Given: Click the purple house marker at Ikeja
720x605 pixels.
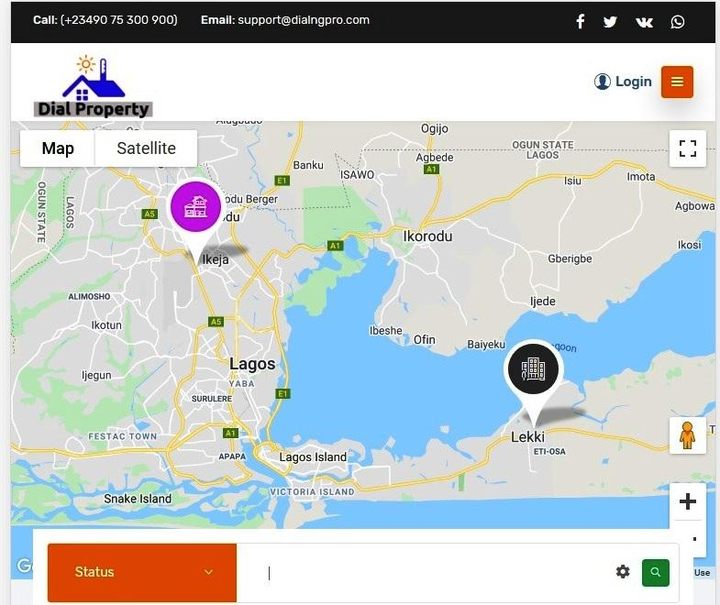Looking at the screenshot, I should (x=196, y=207).
